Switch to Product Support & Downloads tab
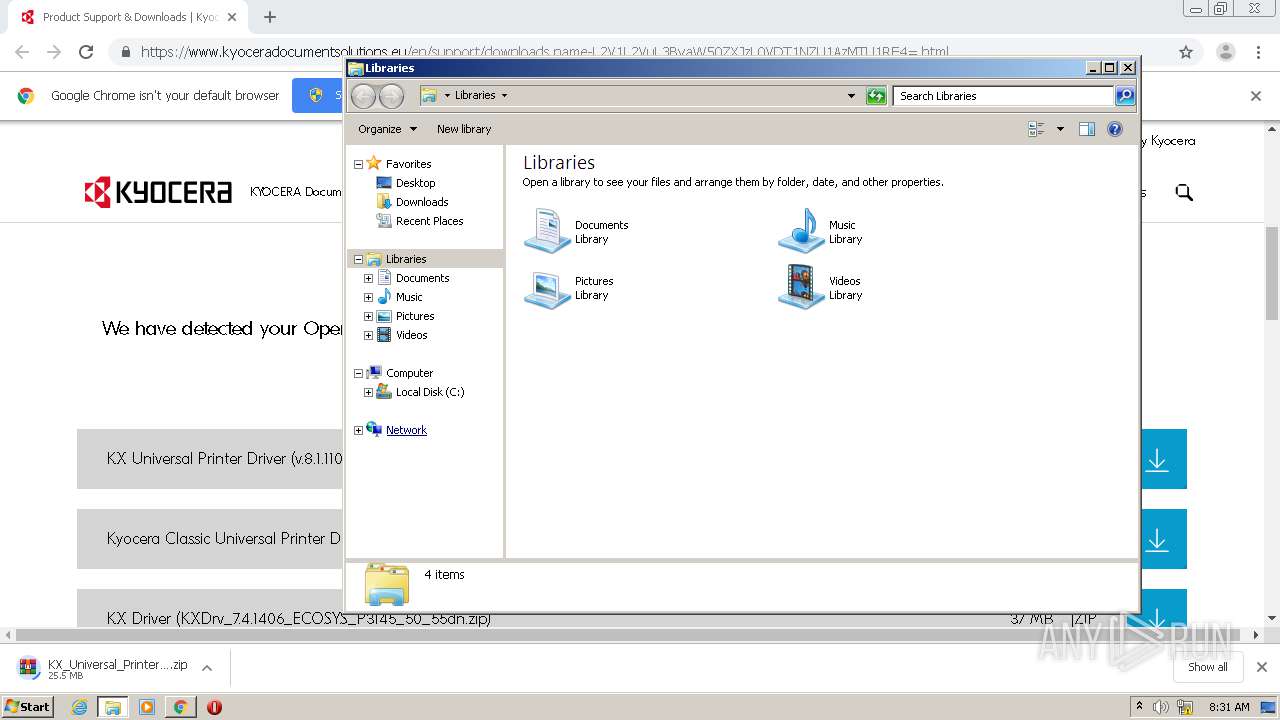 [128, 17]
